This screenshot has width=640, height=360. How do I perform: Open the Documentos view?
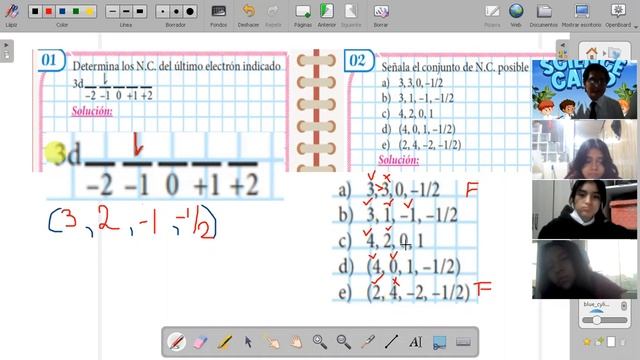[x=543, y=15]
